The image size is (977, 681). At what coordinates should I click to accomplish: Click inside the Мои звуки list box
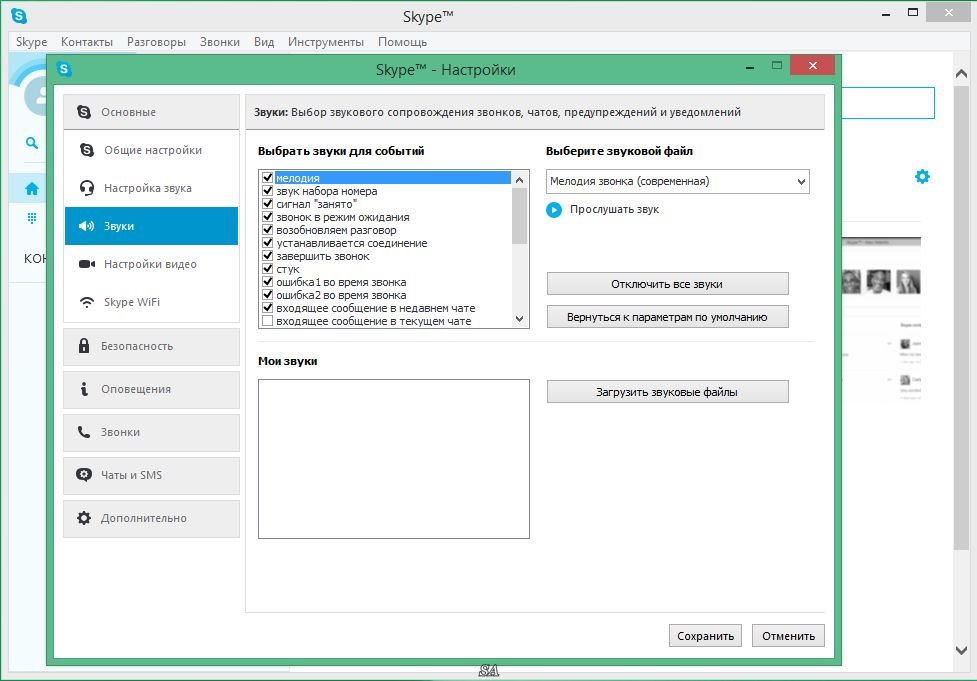pos(394,459)
